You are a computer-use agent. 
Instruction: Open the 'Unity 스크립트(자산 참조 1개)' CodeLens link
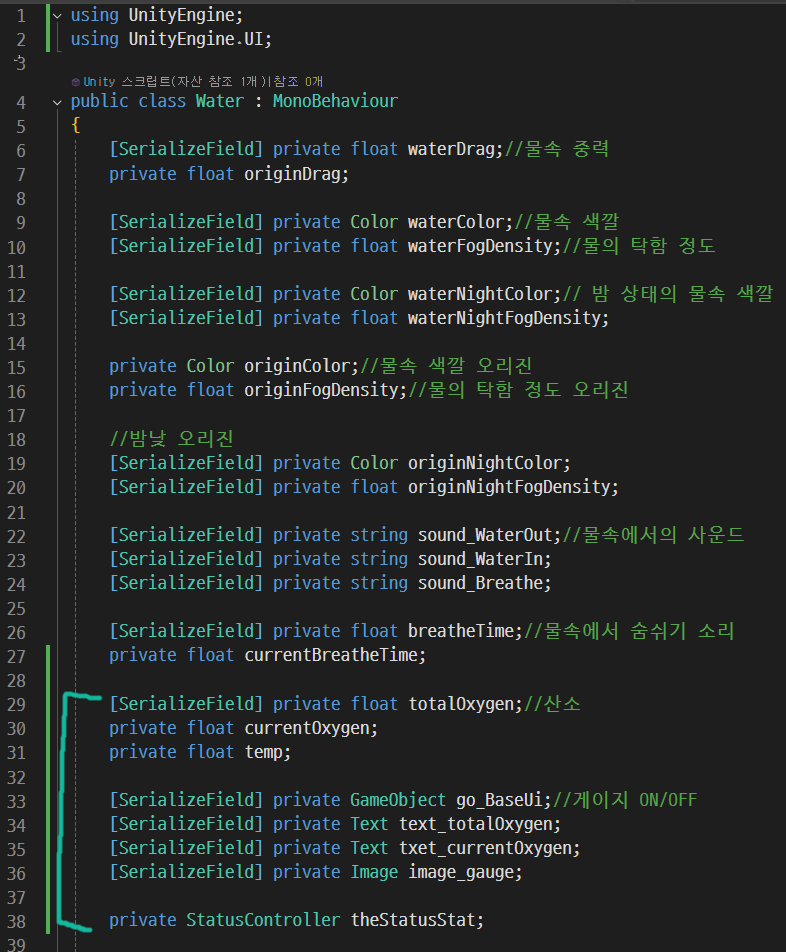pos(177,81)
